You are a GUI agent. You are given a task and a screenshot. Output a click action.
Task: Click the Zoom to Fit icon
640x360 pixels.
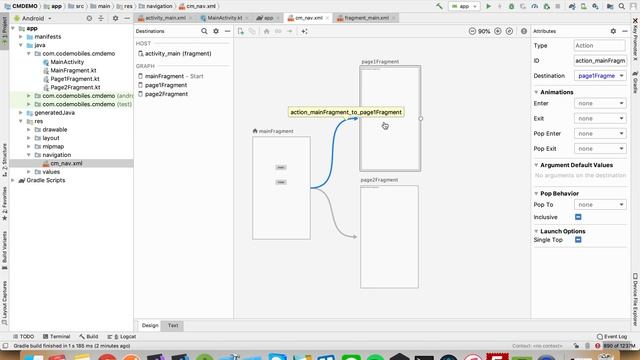click(x=509, y=31)
